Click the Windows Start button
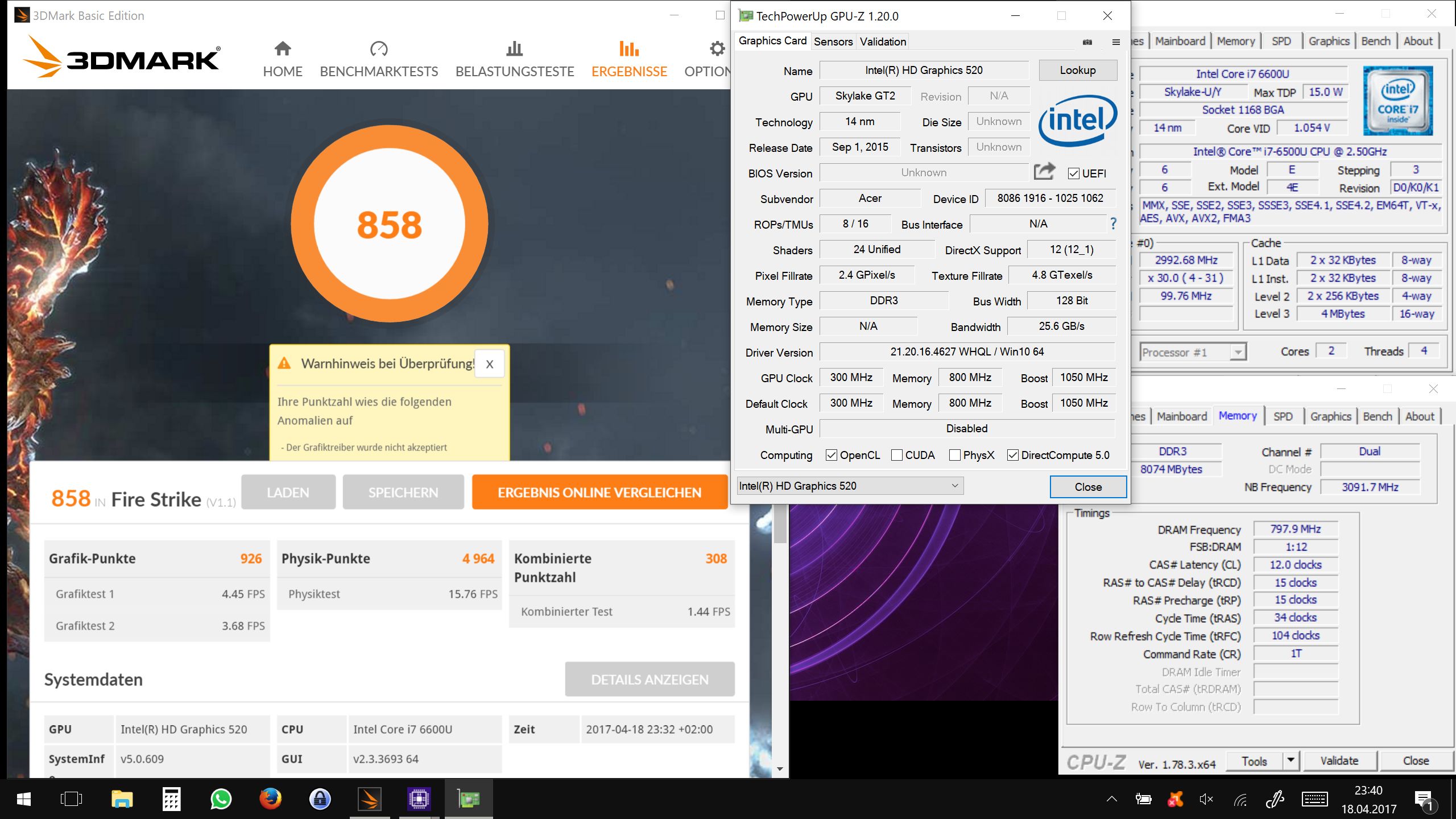 (x=24, y=799)
